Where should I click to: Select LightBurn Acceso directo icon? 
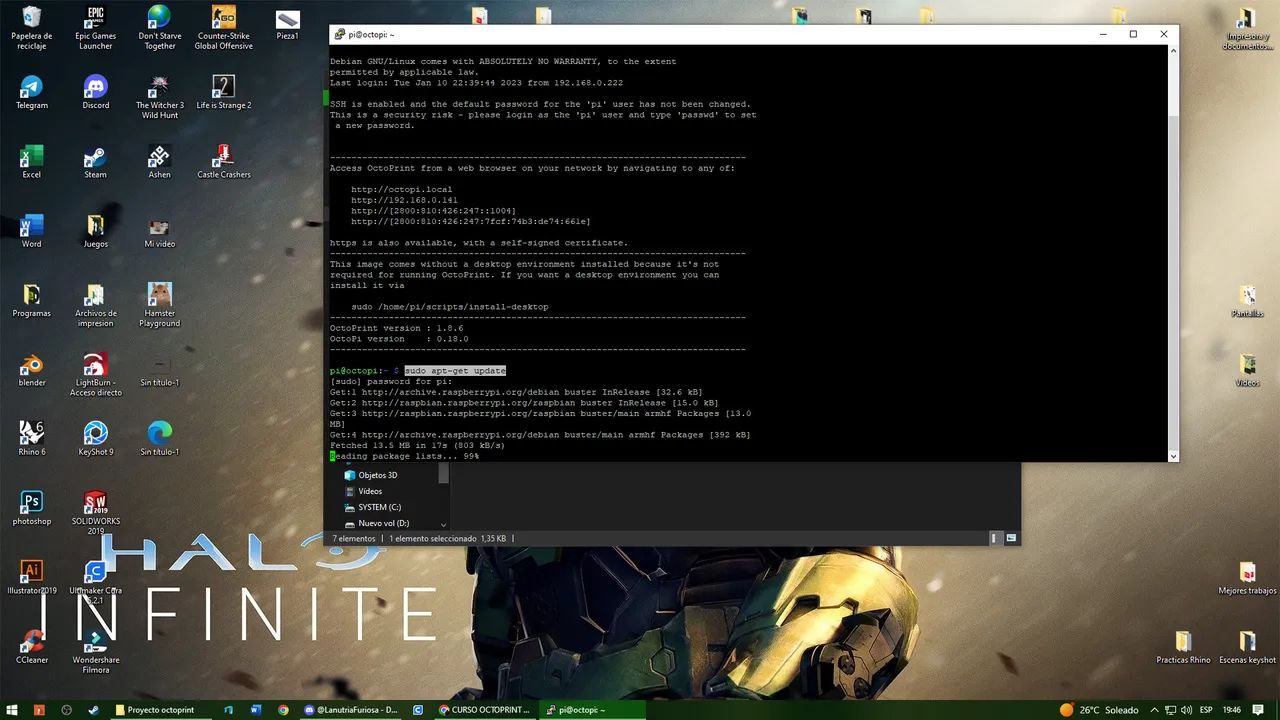pyautogui.click(x=95, y=375)
